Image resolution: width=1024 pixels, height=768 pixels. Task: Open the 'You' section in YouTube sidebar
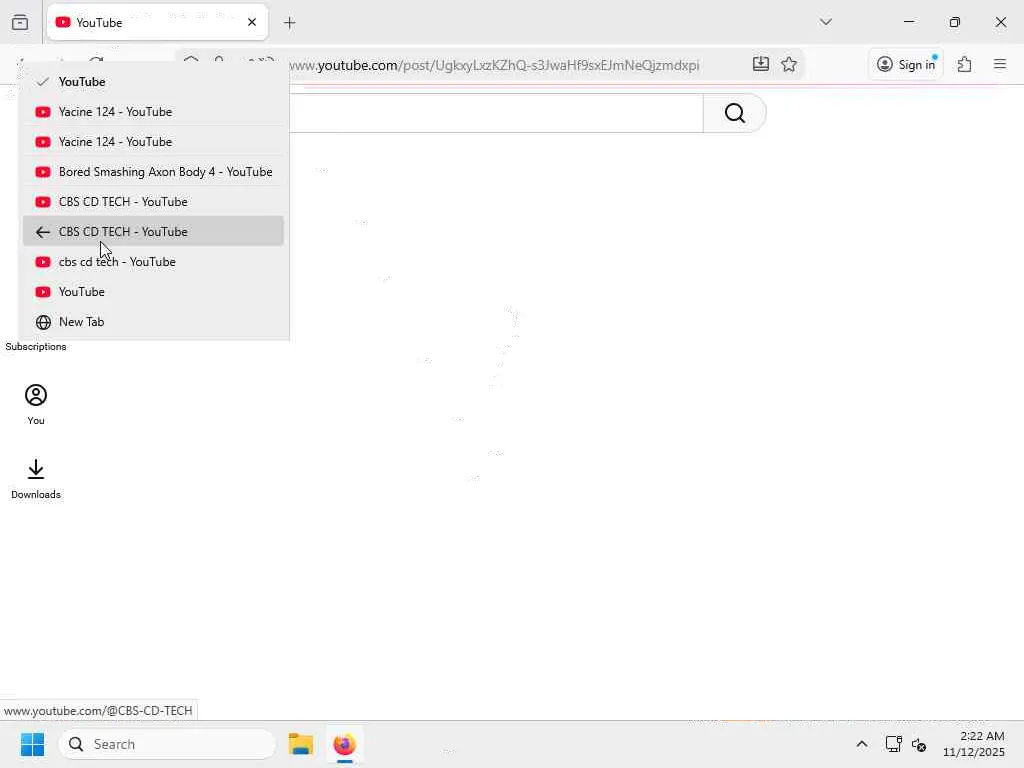point(36,405)
